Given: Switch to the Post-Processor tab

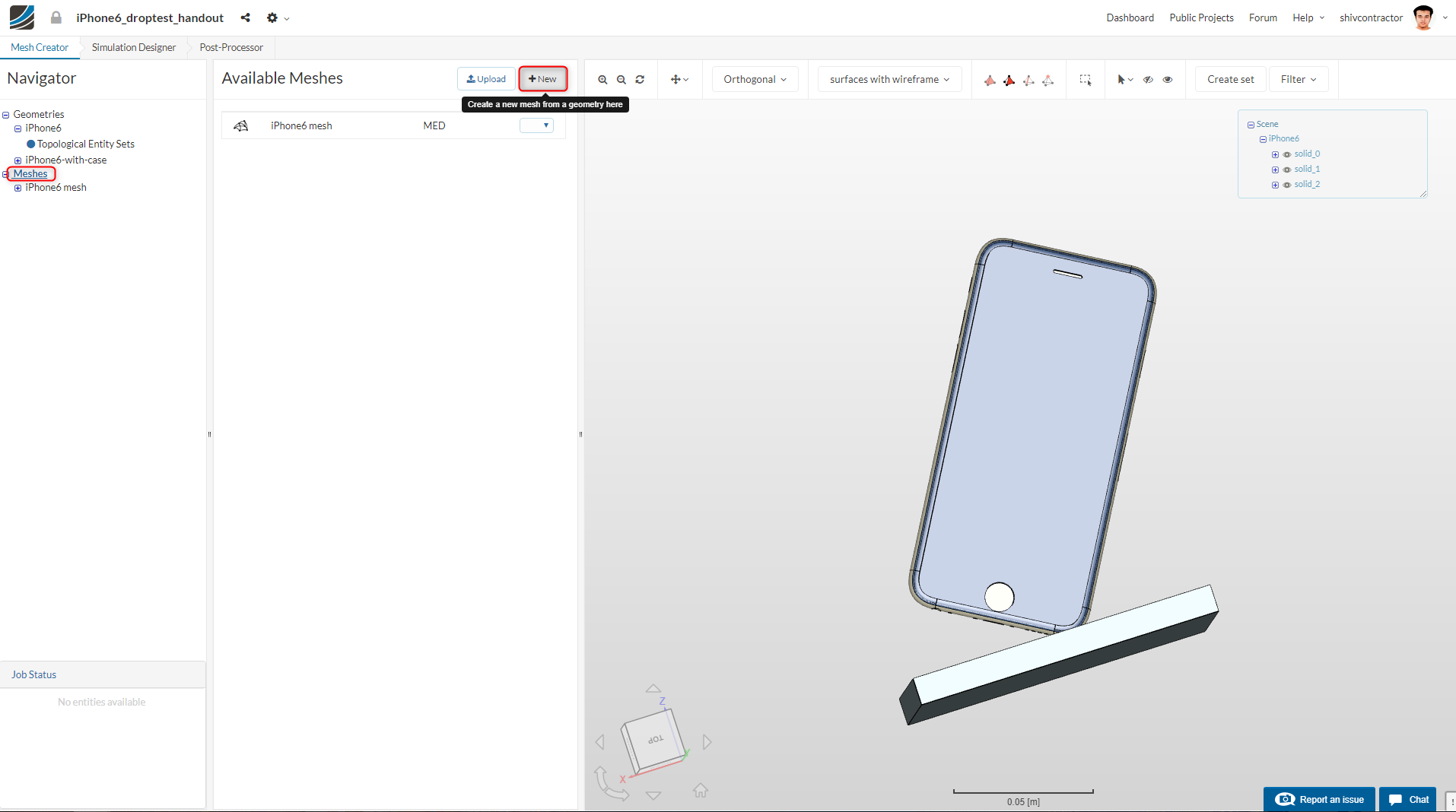Looking at the screenshot, I should (231, 47).
